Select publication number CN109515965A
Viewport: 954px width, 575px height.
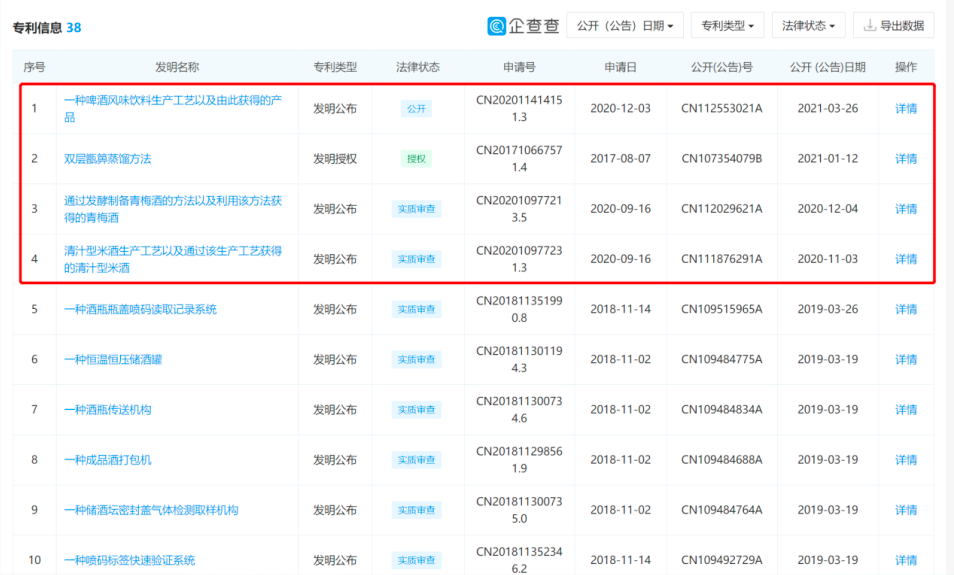[722, 309]
